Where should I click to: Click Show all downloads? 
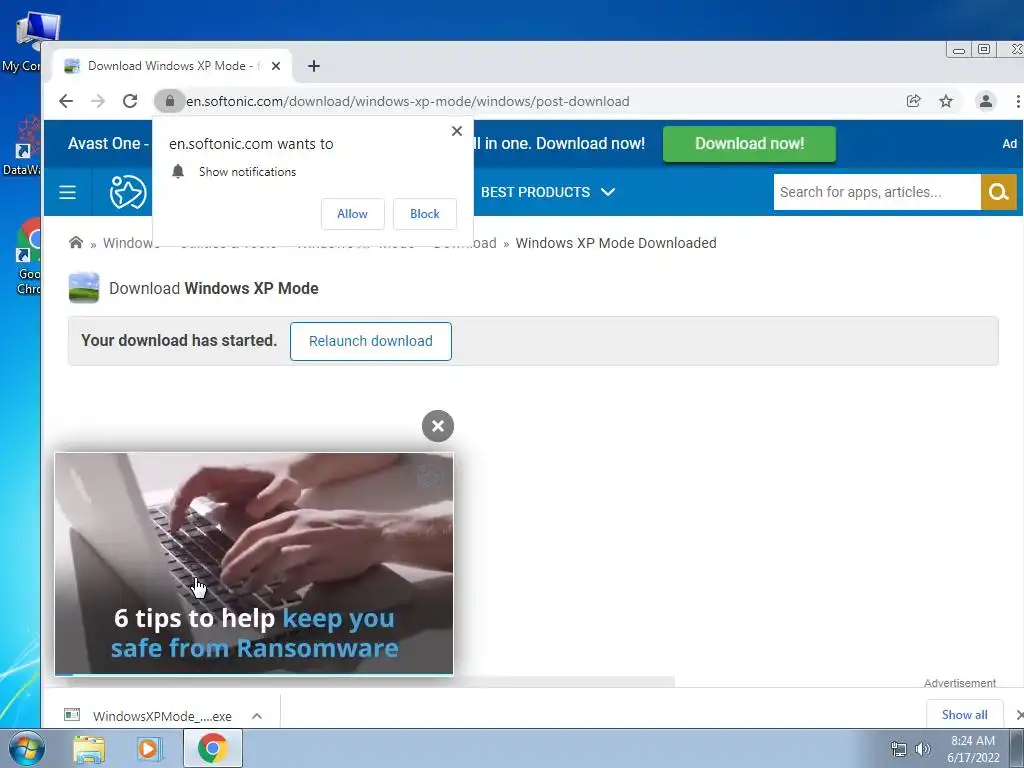coord(965,714)
